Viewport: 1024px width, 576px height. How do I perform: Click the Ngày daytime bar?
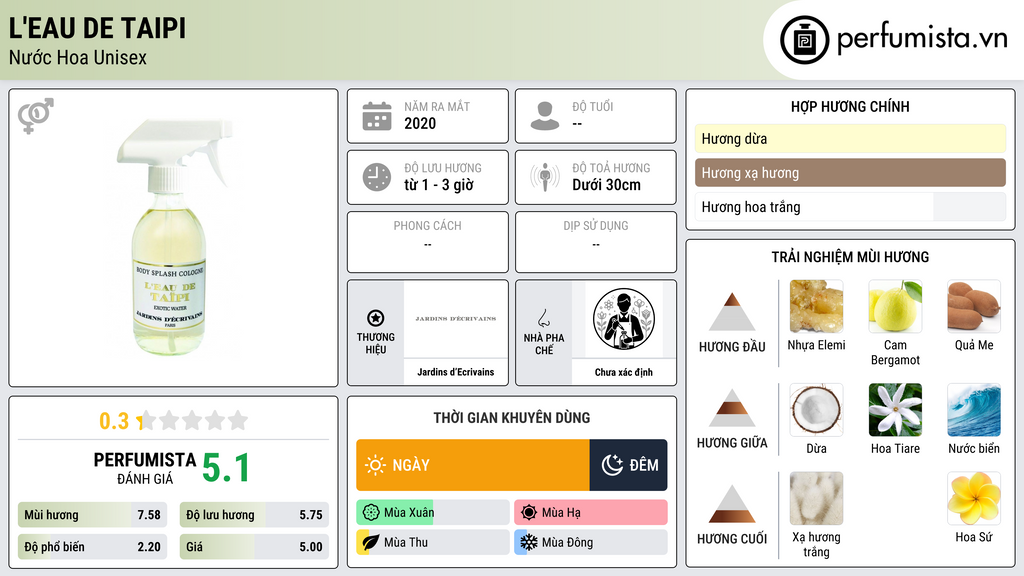click(473, 465)
